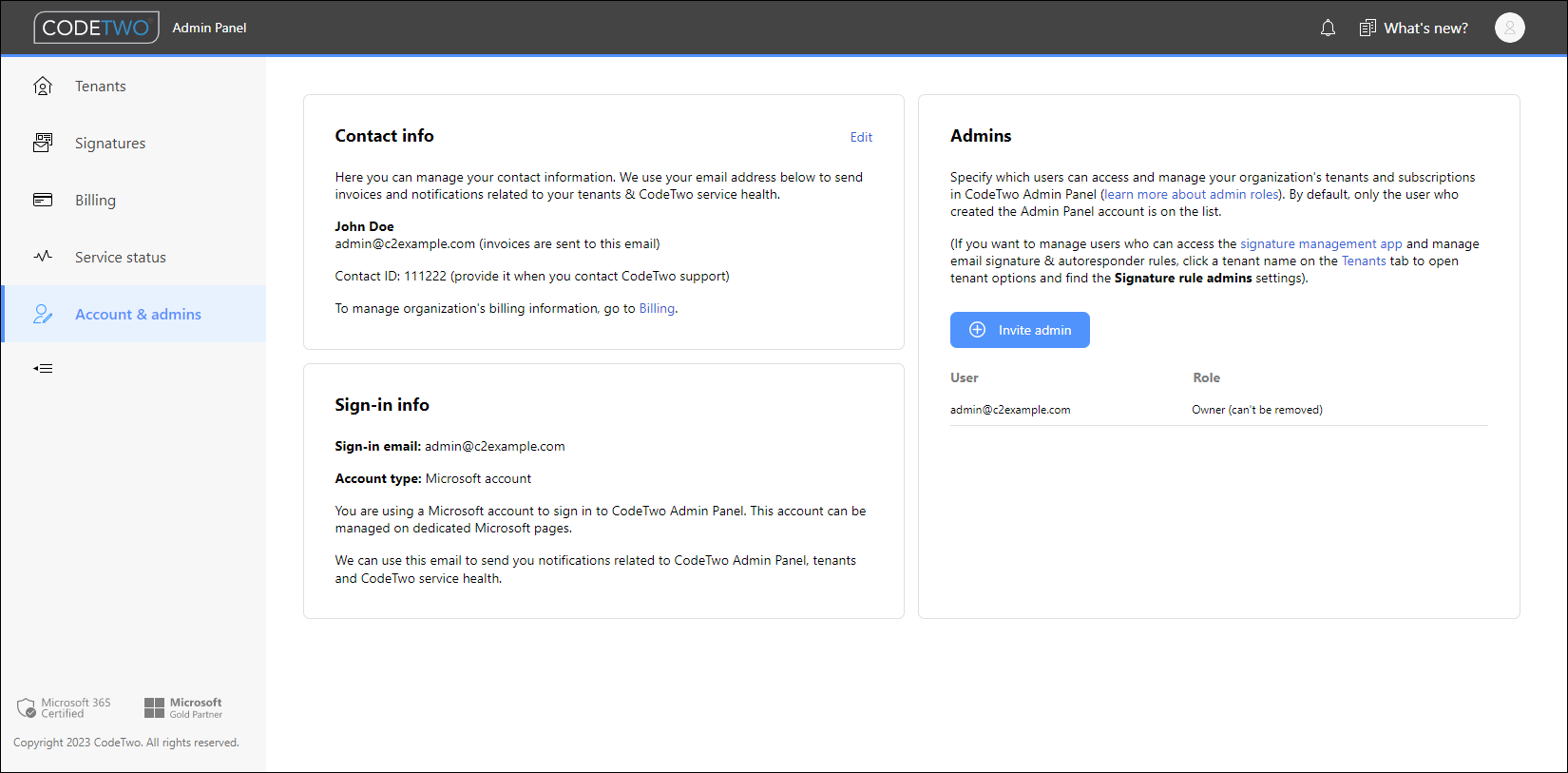
Task: Click the Copyright 2023 CodeTwo text
Action: [126, 743]
